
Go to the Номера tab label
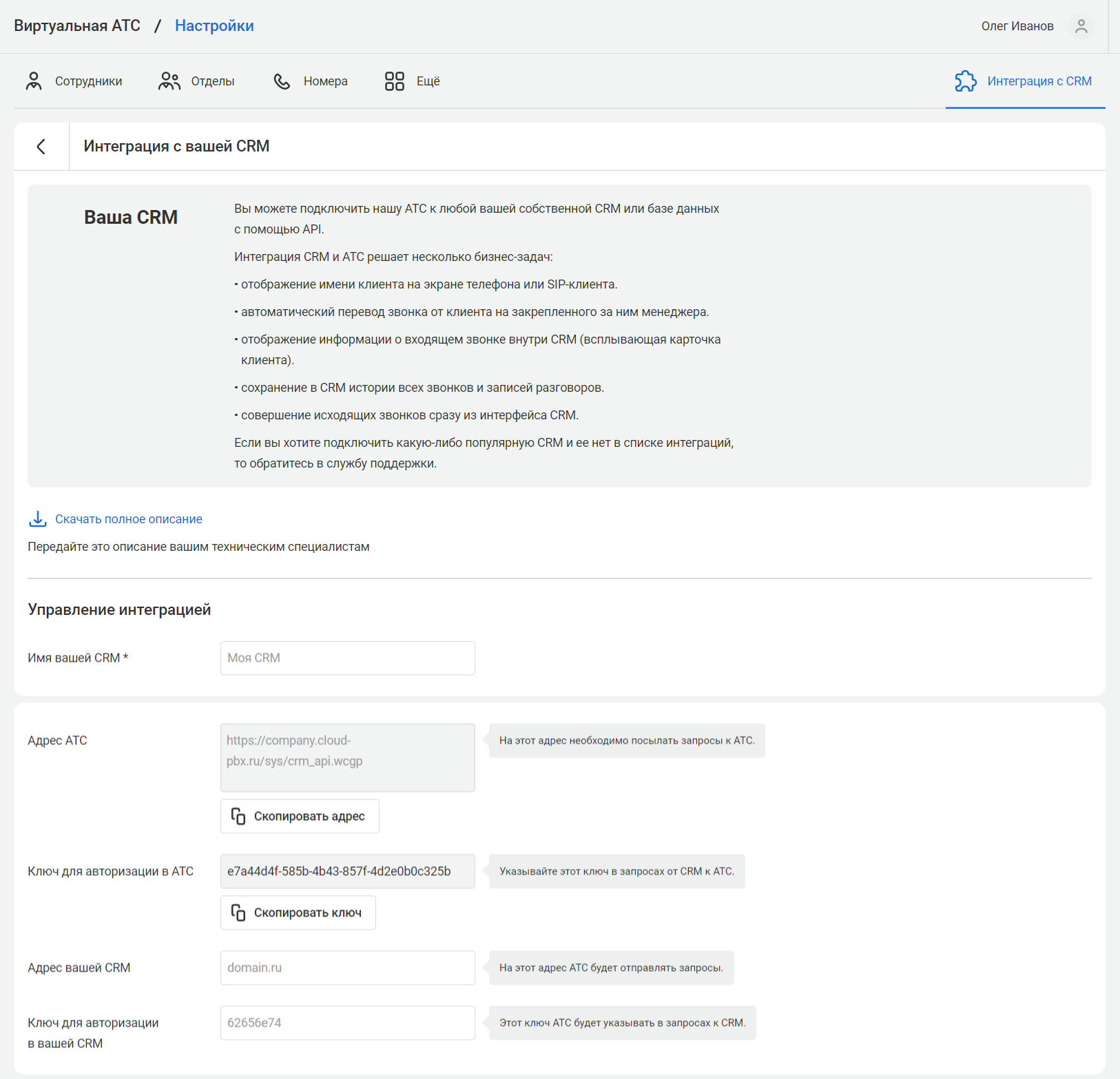click(325, 81)
